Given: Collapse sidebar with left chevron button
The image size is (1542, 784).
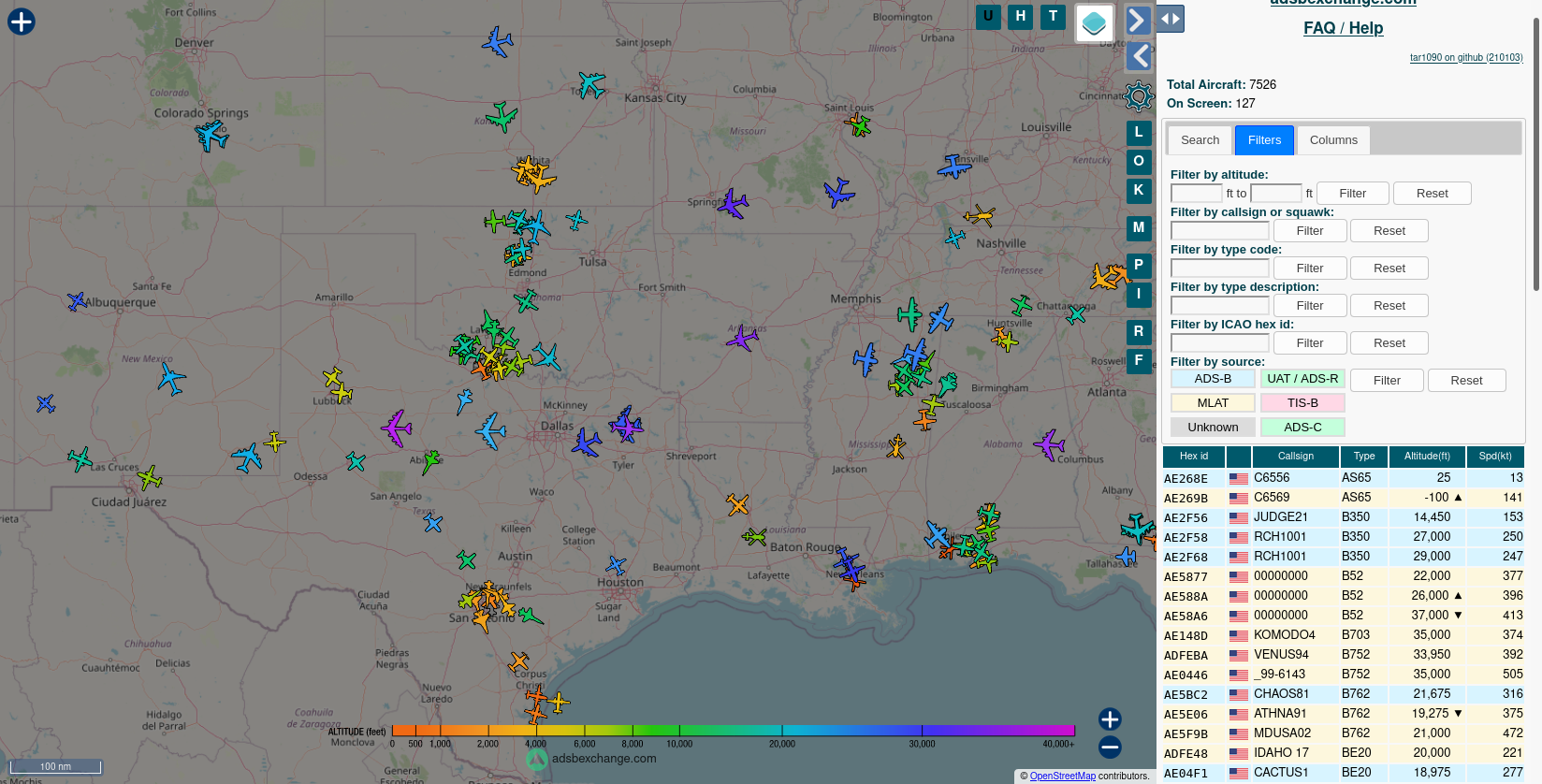Looking at the screenshot, I should [1139, 56].
